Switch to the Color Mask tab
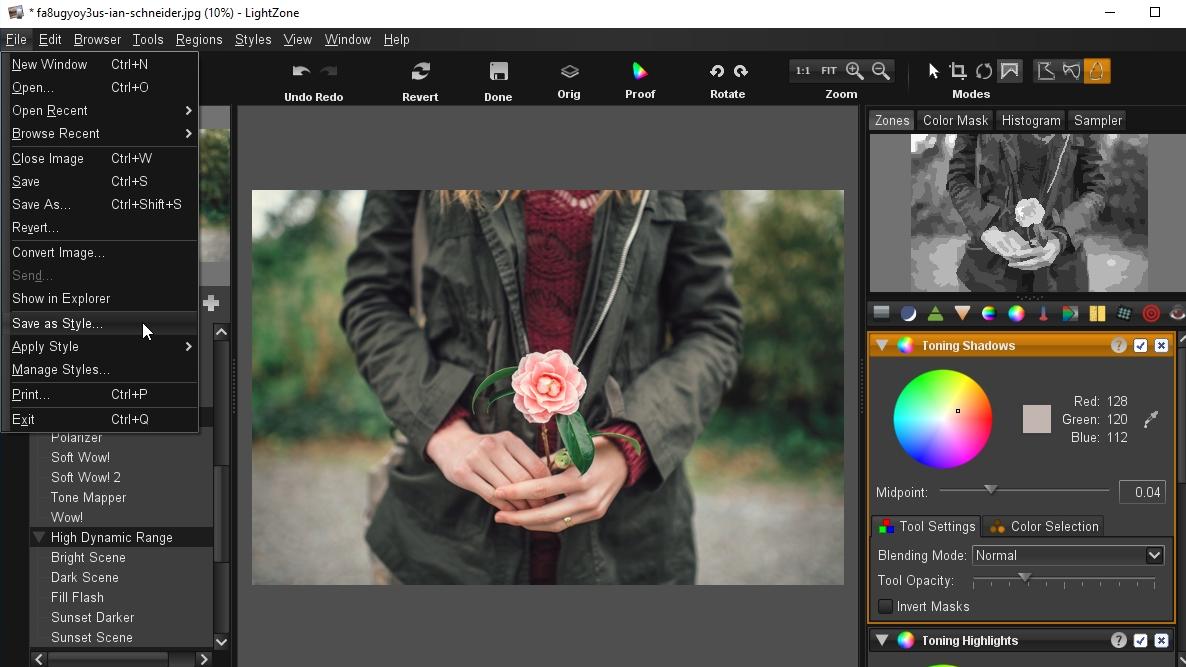 click(x=955, y=120)
